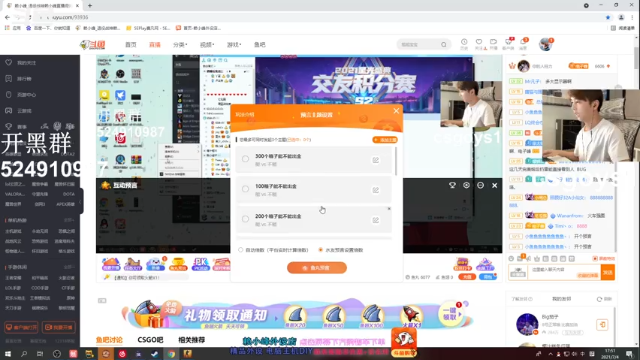The width and height of the screenshot is (640, 360).
Task: Edit the '200个' prediction topic
Action: (376, 220)
